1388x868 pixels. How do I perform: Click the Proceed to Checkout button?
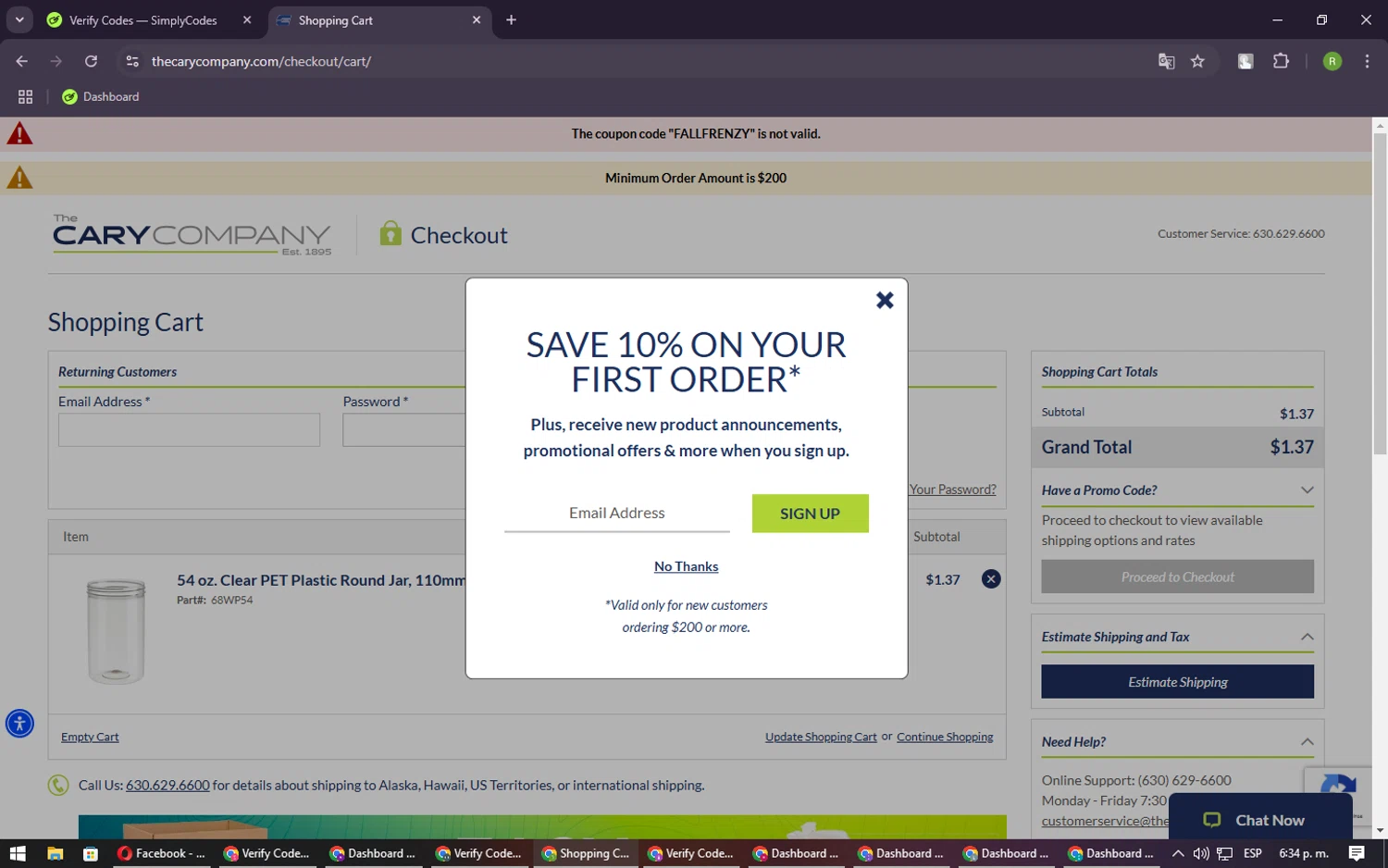coord(1177,577)
